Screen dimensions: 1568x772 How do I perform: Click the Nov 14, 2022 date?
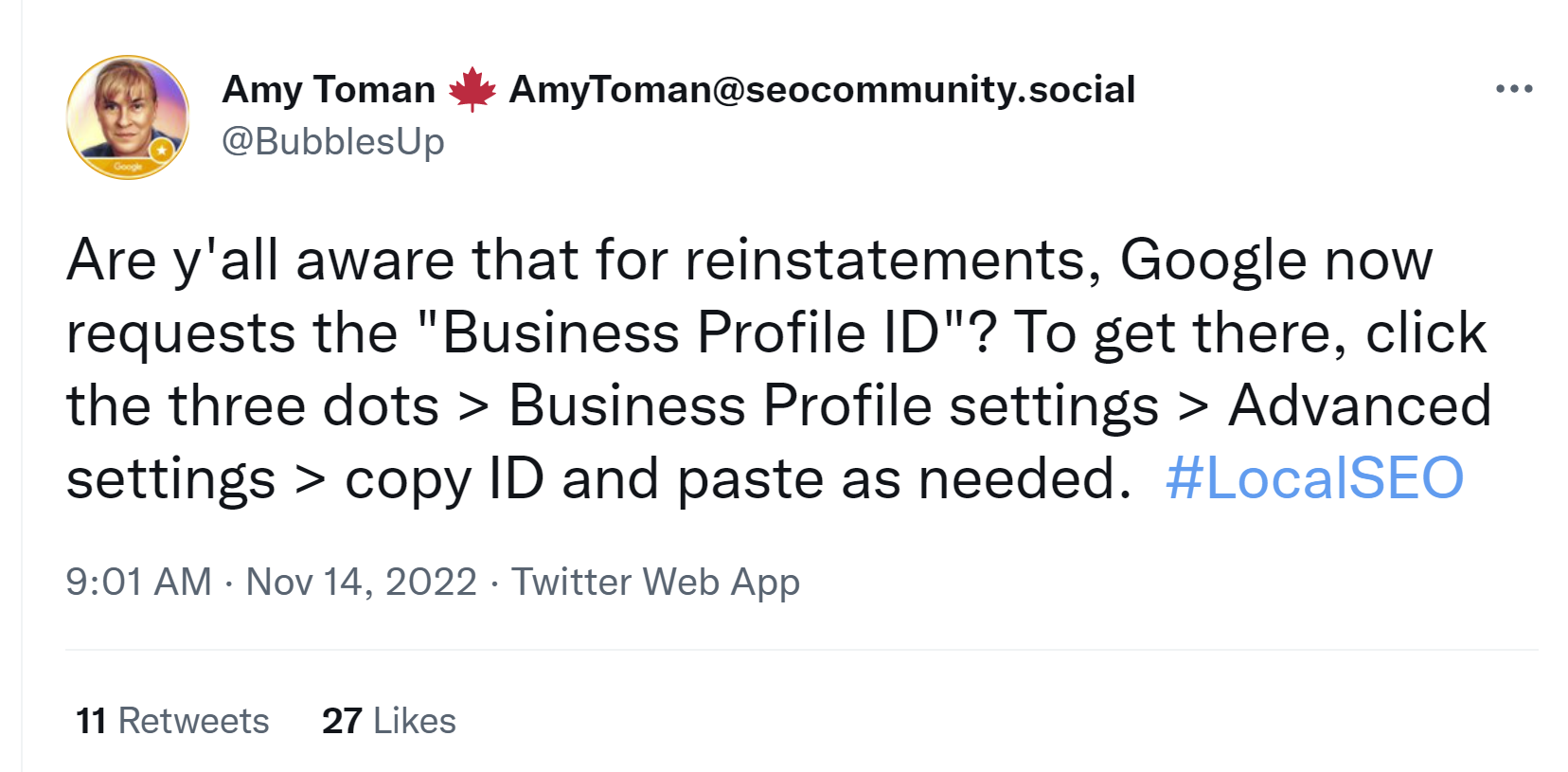click(x=361, y=582)
